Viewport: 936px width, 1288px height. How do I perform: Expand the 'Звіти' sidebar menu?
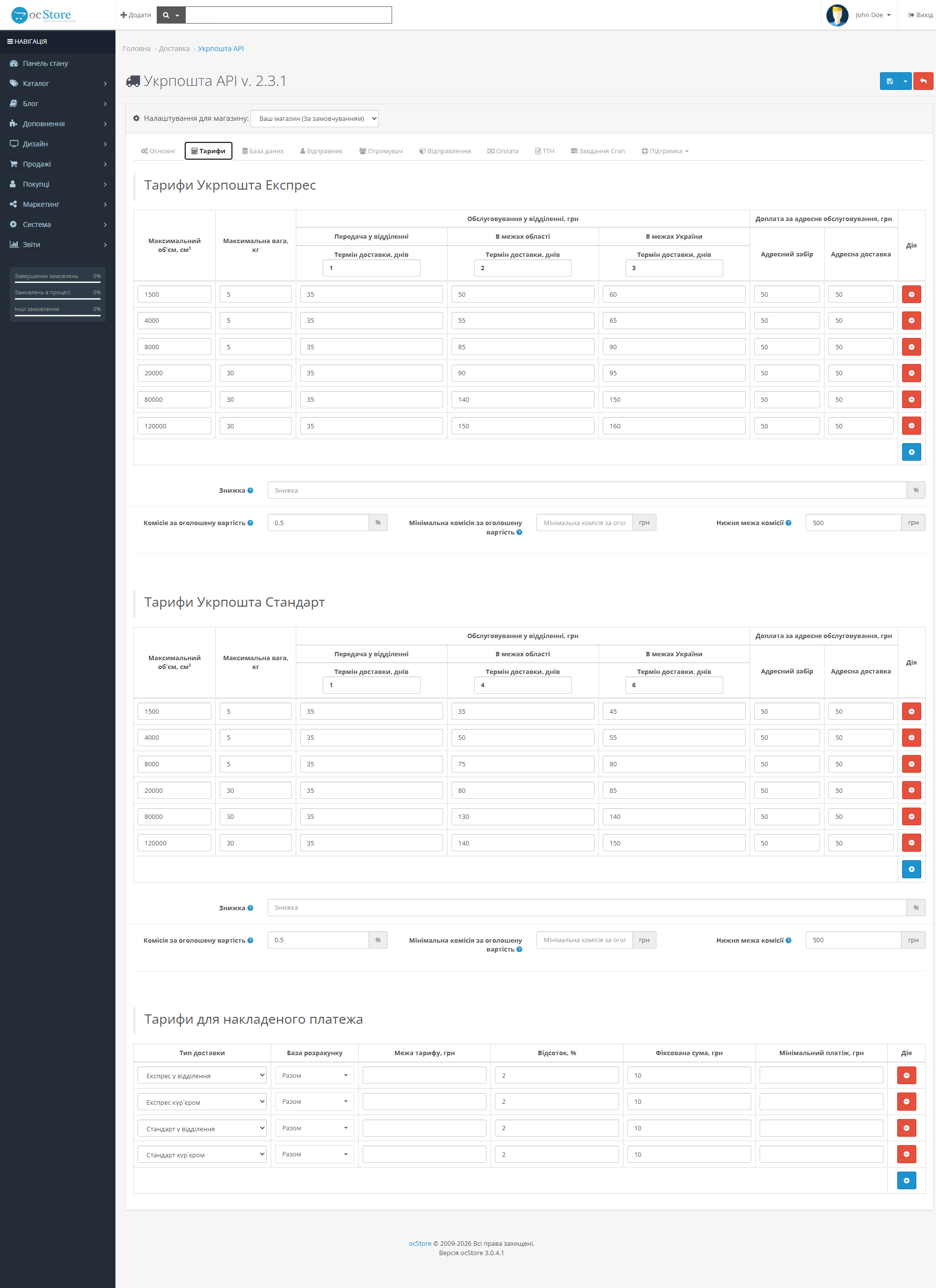click(57, 245)
